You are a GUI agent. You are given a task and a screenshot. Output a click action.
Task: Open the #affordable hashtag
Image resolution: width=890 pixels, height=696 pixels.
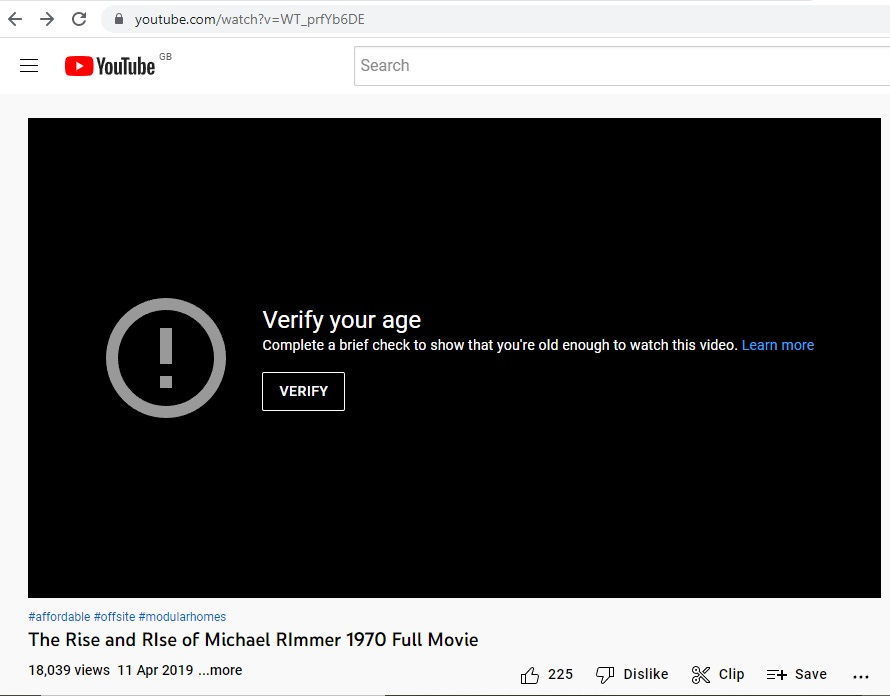59,617
